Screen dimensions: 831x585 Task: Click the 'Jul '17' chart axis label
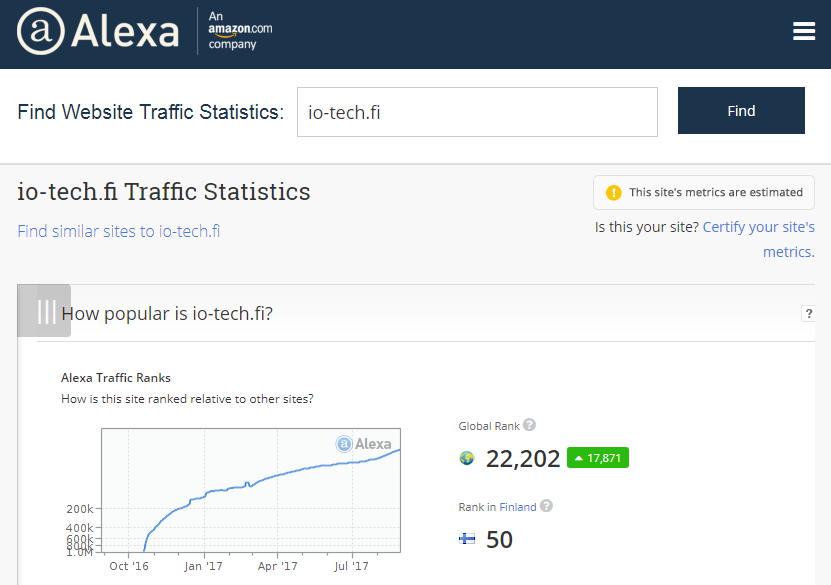pos(351,566)
